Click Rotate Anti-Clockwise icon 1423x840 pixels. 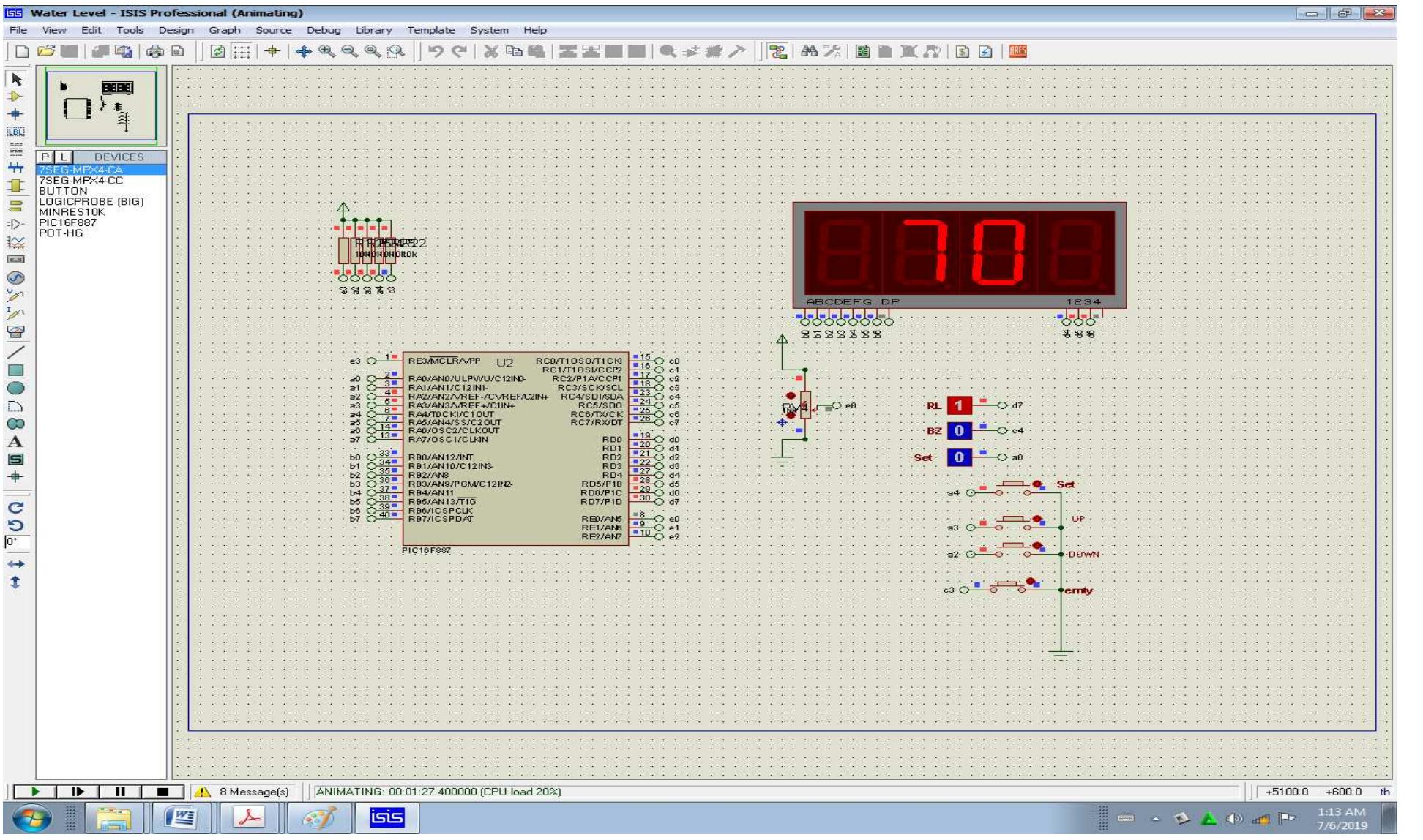pyautogui.click(x=15, y=525)
